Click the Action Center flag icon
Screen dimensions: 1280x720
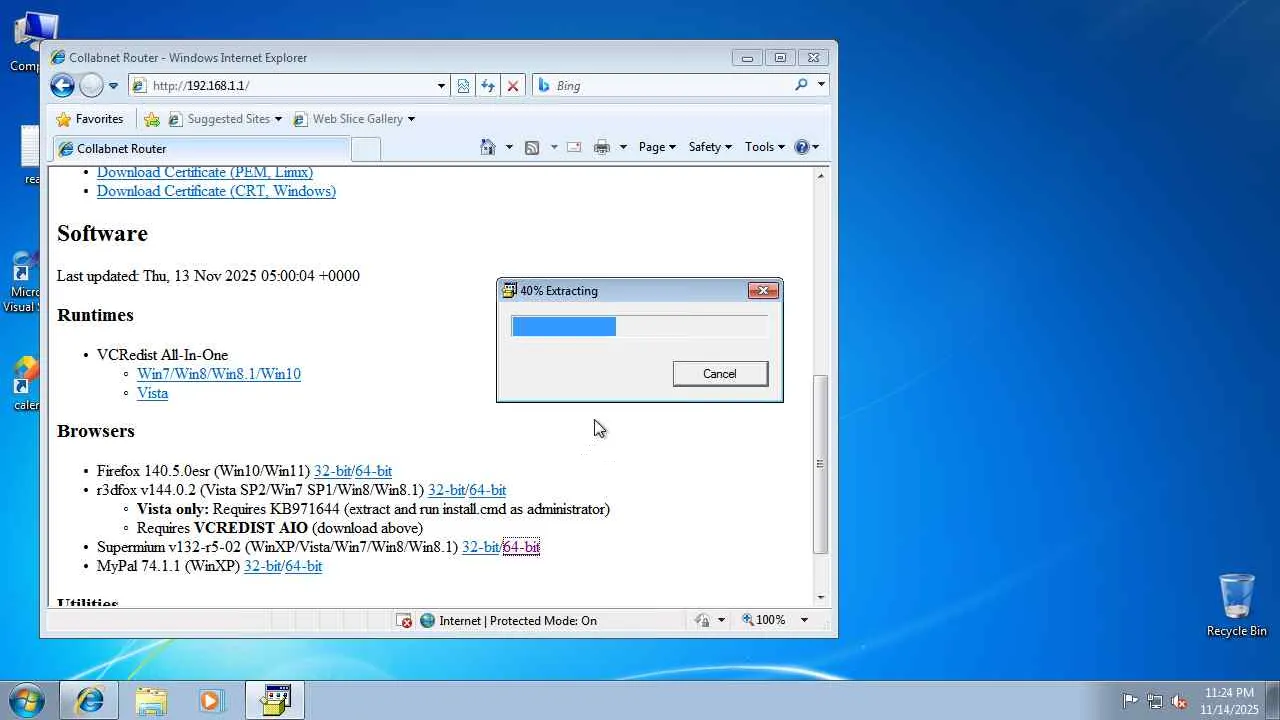pyautogui.click(x=1130, y=701)
